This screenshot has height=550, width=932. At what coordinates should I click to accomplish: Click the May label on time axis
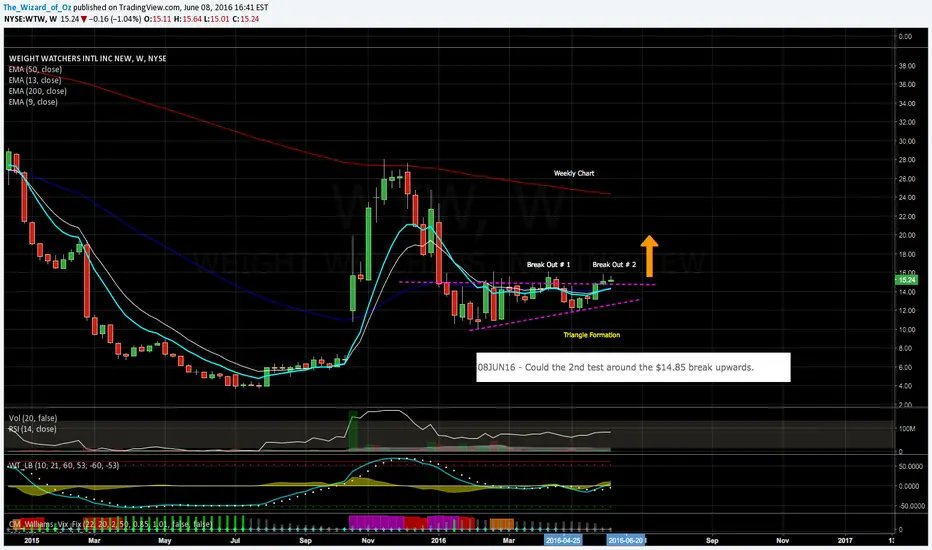165,540
